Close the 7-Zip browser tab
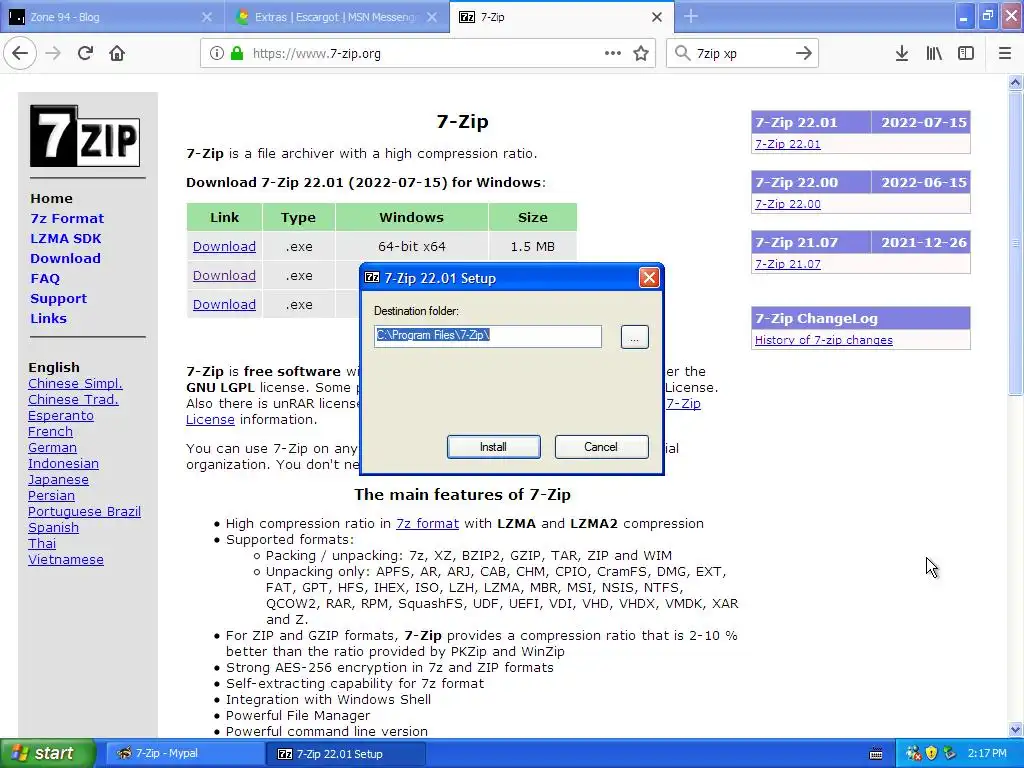Screen dimensions: 1024x768 (x=657, y=17)
